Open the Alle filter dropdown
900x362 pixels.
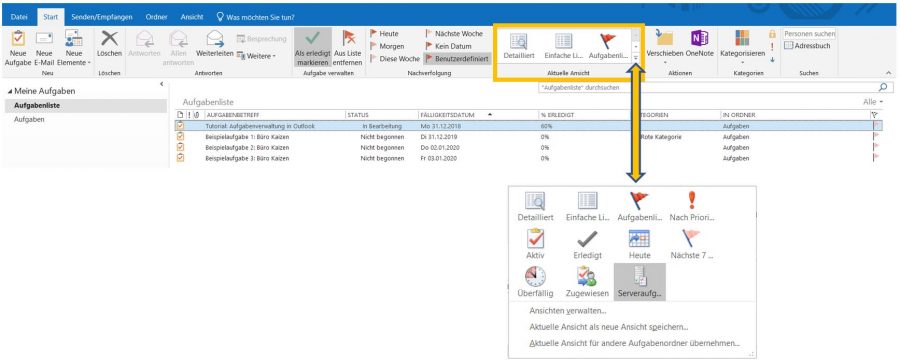tap(873, 102)
